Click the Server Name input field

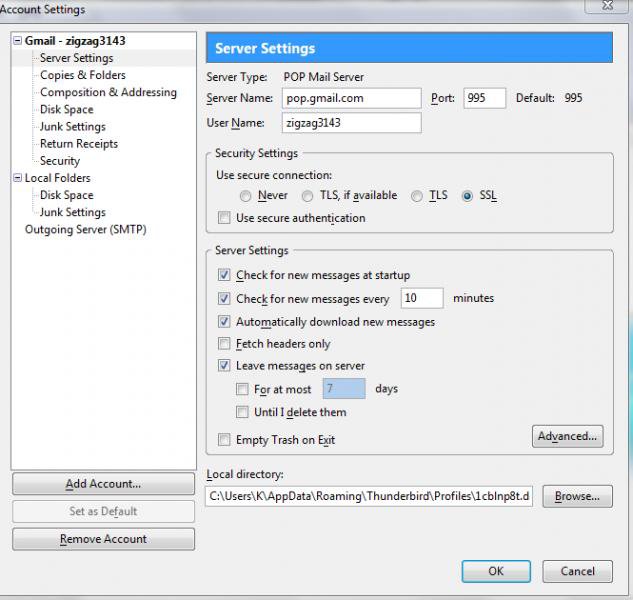[352, 98]
